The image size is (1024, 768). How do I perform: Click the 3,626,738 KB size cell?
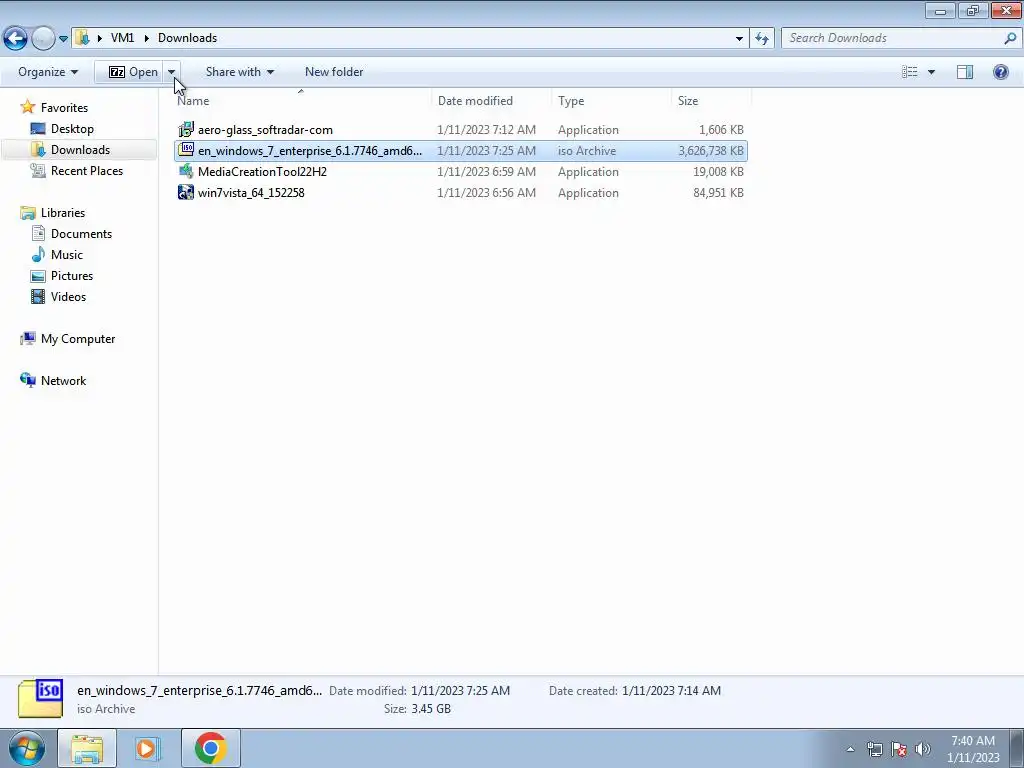pos(711,150)
